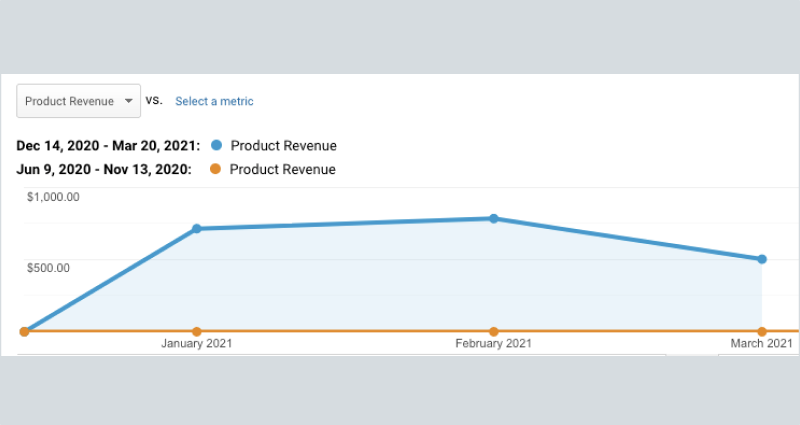Screen dimensions: 800x425
Task: Select the blue January 2021 data point
Action: [197, 229]
